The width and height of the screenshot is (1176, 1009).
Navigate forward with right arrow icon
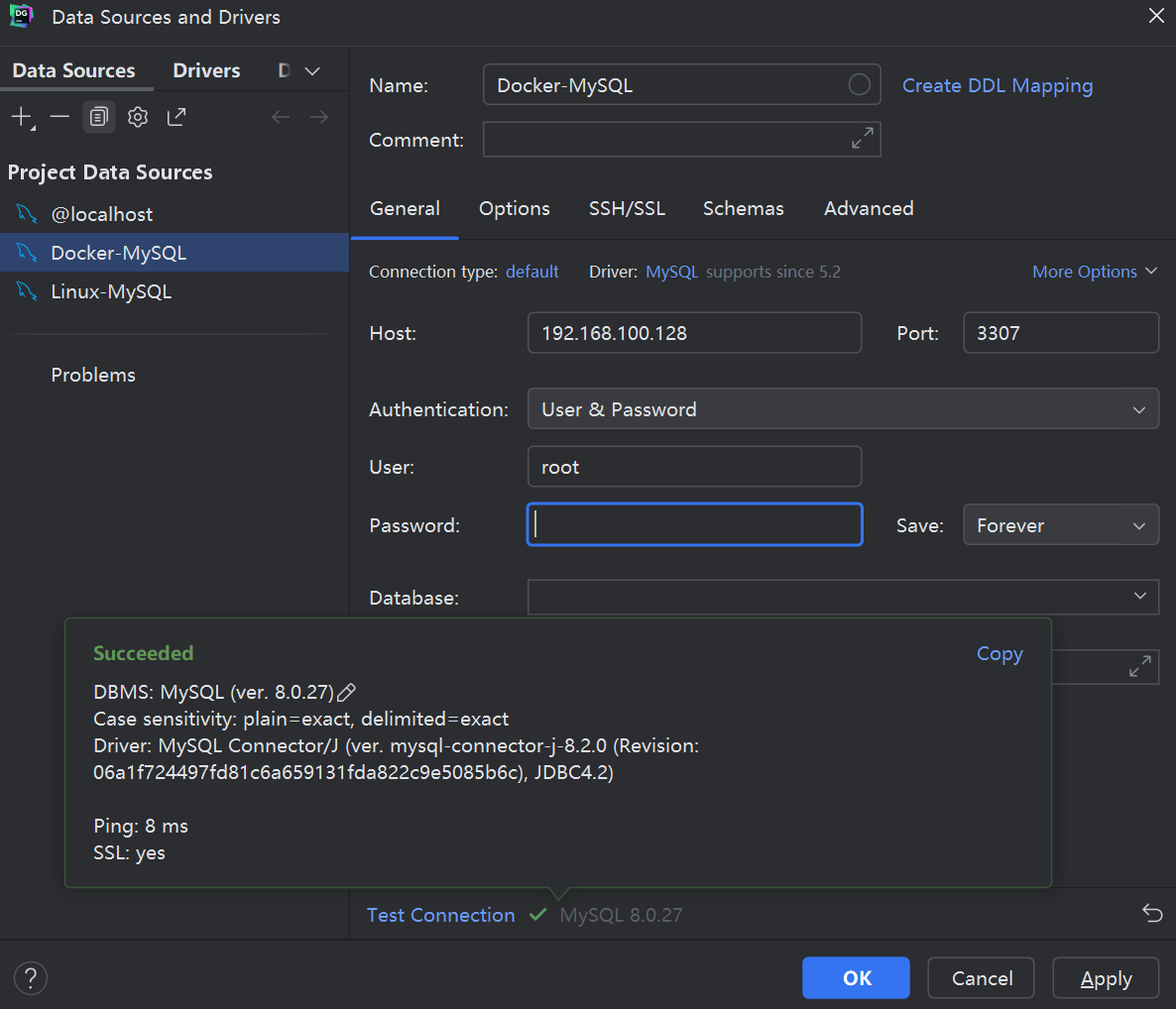(x=318, y=117)
